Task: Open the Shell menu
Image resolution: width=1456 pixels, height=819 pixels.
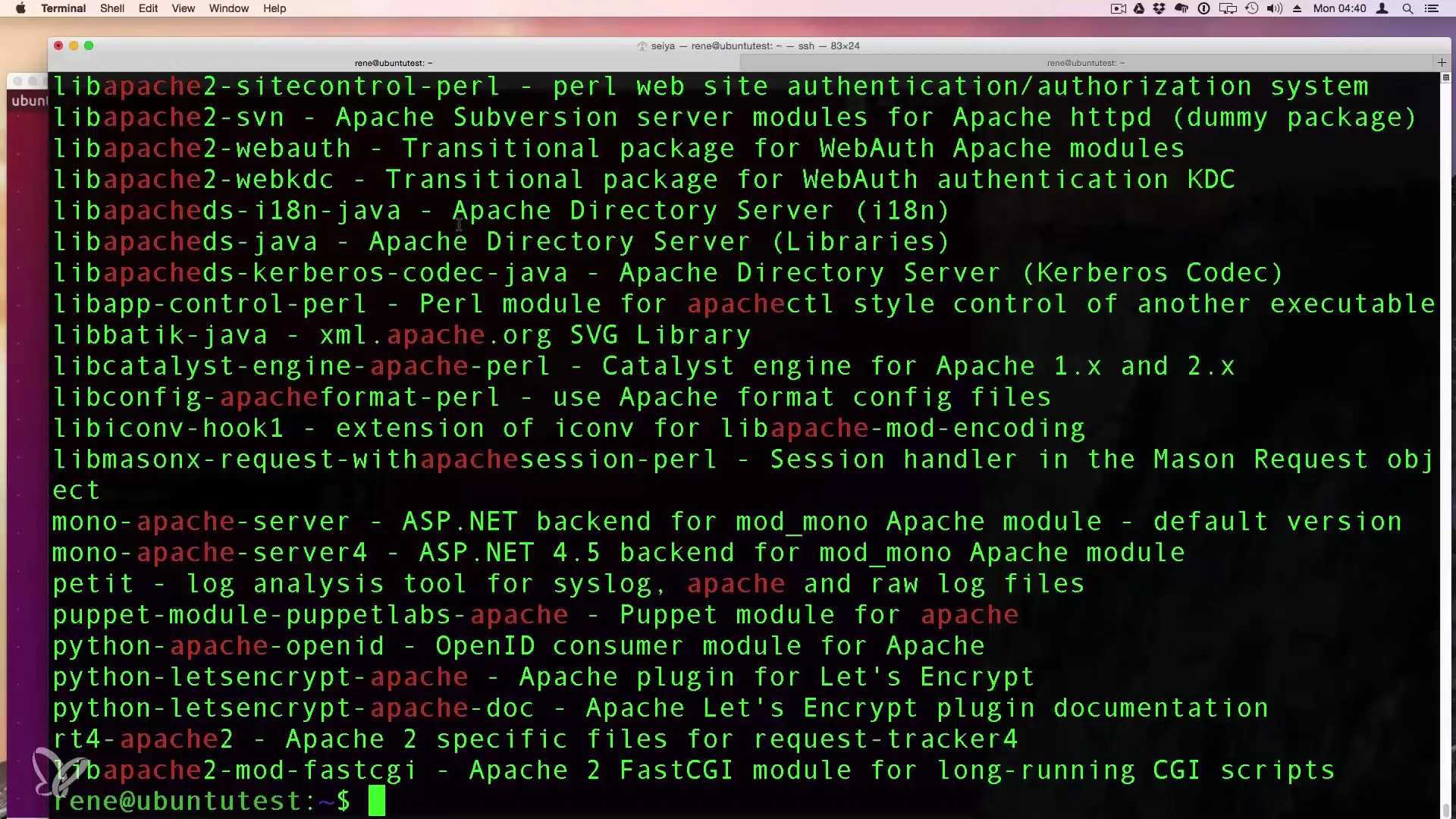Action: click(x=112, y=8)
